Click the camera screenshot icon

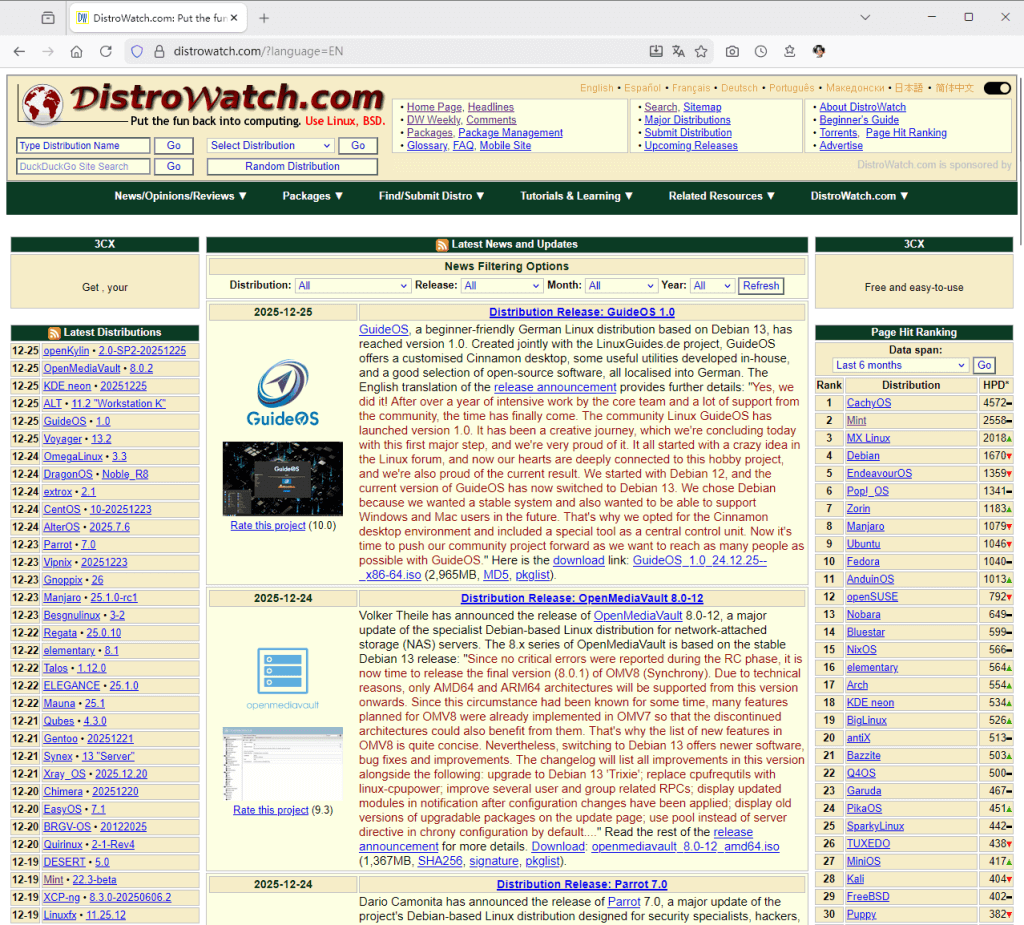click(x=732, y=51)
